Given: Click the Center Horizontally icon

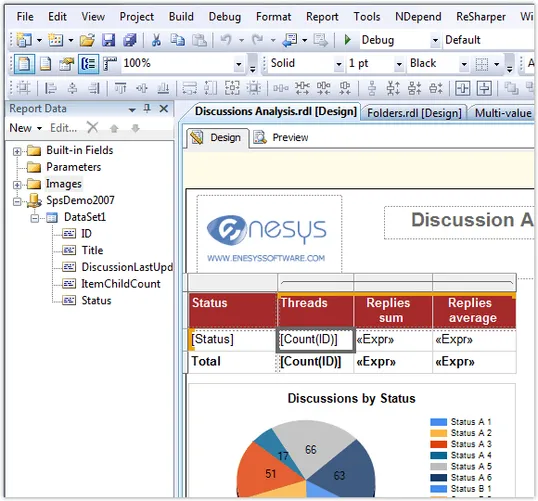Looking at the screenshot, I should [x=462, y=89].
